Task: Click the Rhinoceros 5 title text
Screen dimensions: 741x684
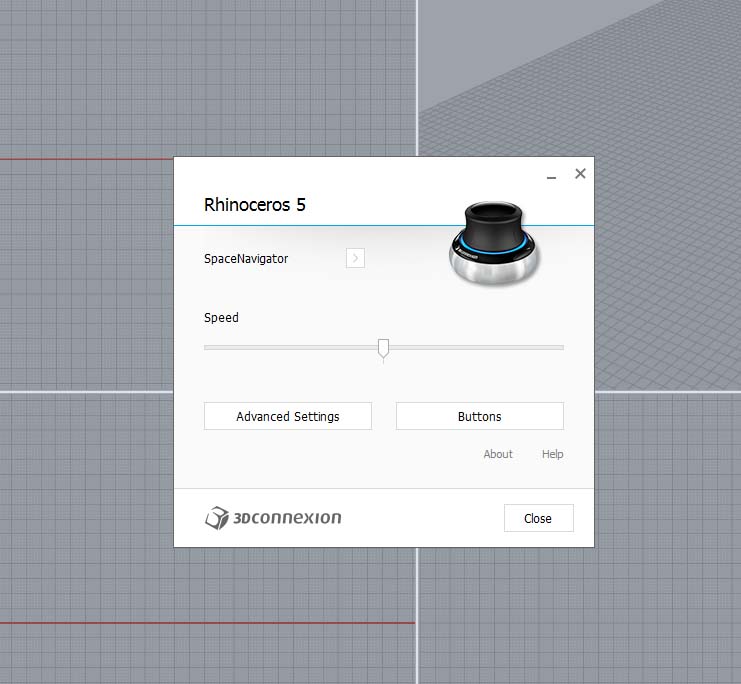Action: [x=255, y=205]
